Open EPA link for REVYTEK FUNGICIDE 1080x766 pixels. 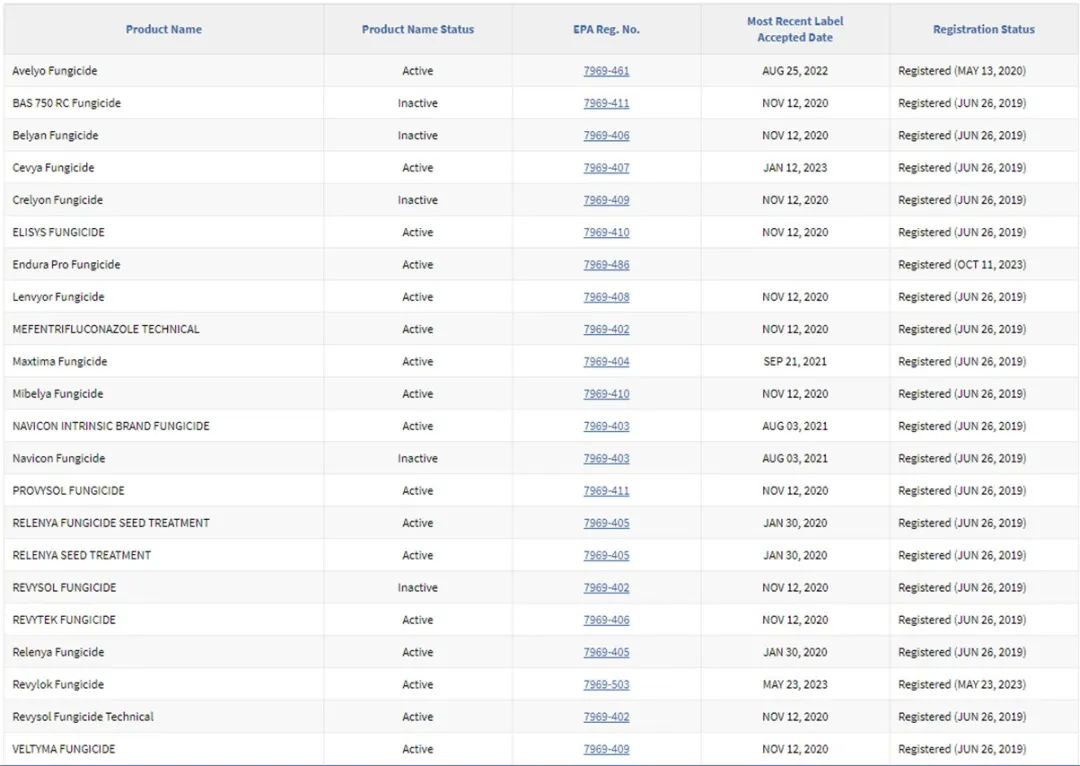(x=606, y=620)
